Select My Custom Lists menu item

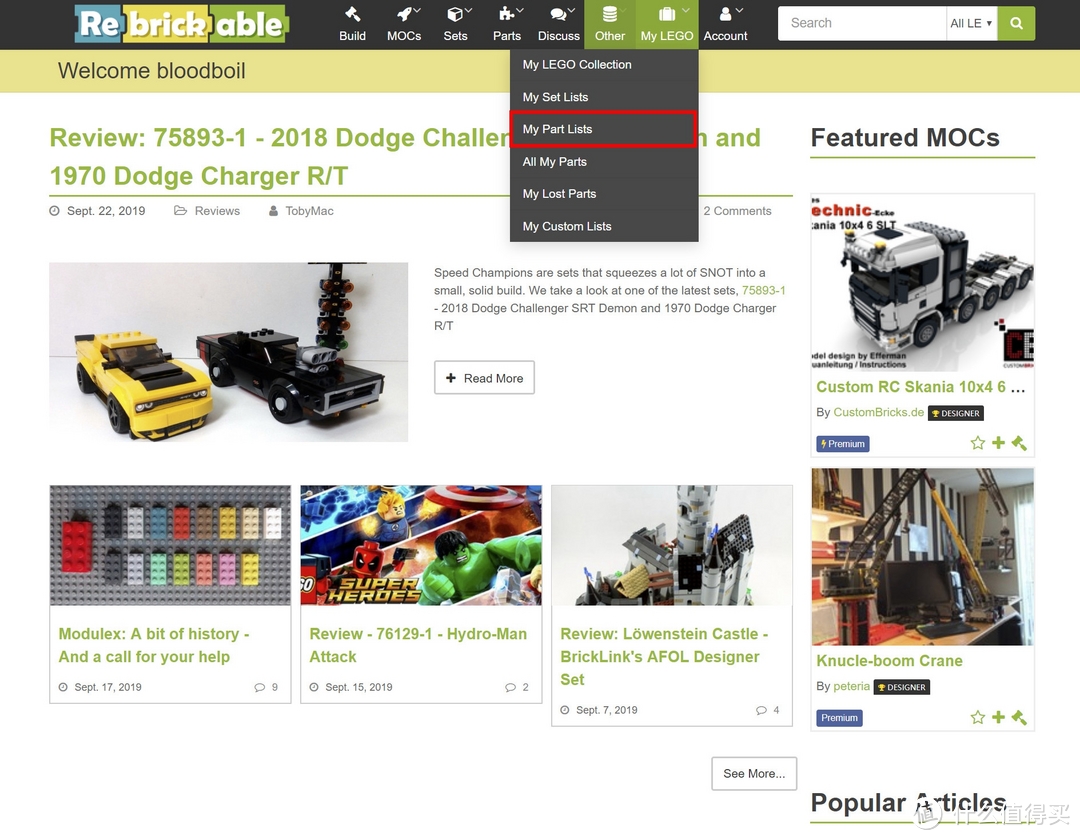pos(604,227)
